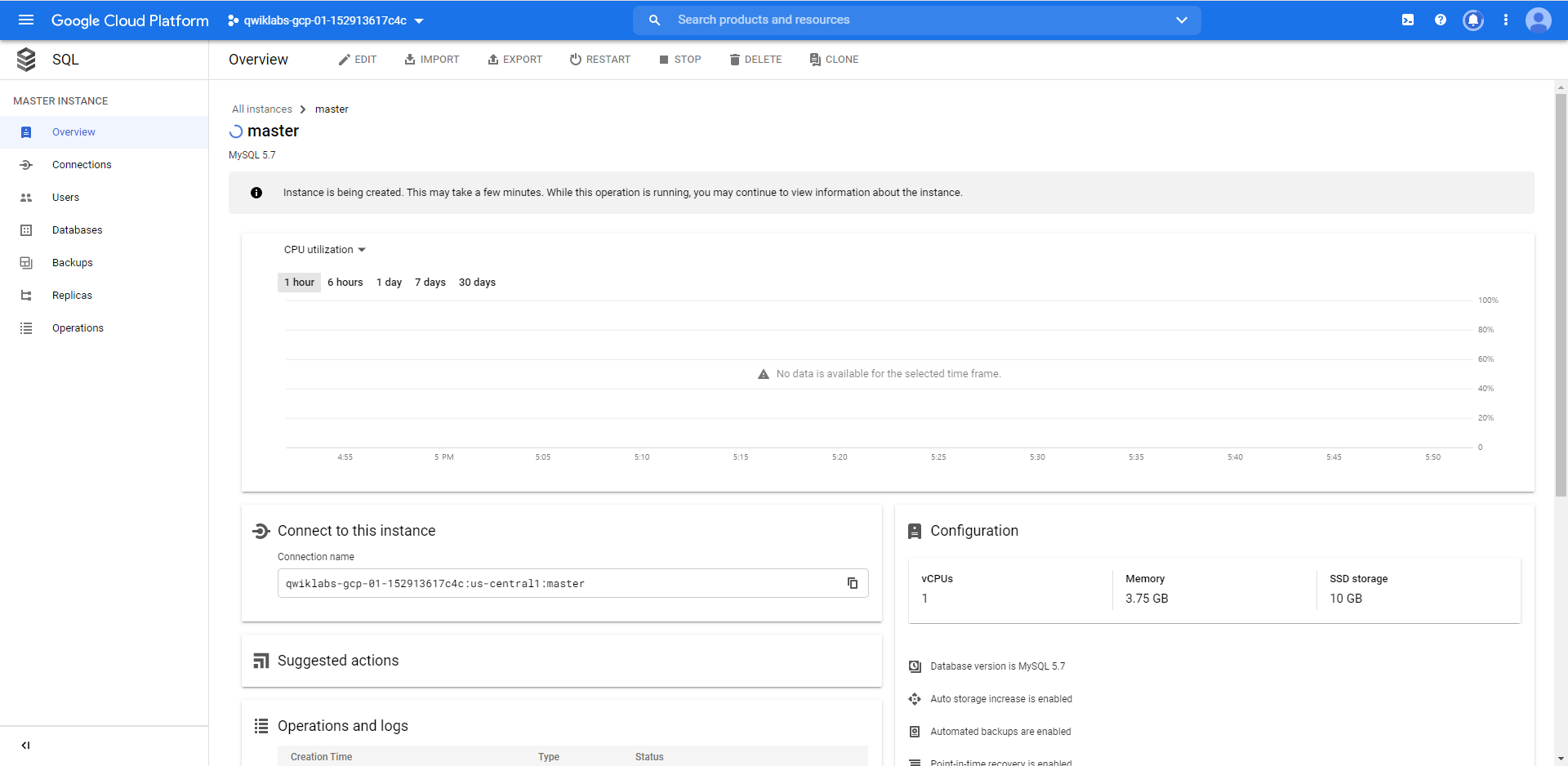Click the RESTART button
The width and height of the screenshot is (1568, 766).
click(600, 60)
